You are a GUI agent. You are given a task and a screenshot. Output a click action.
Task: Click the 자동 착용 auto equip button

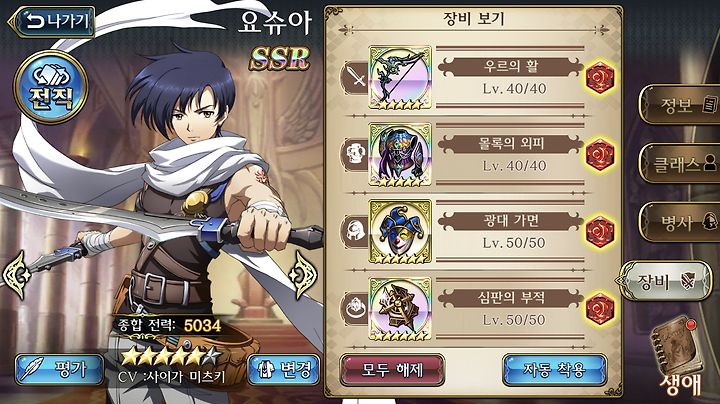click(555, 370)
